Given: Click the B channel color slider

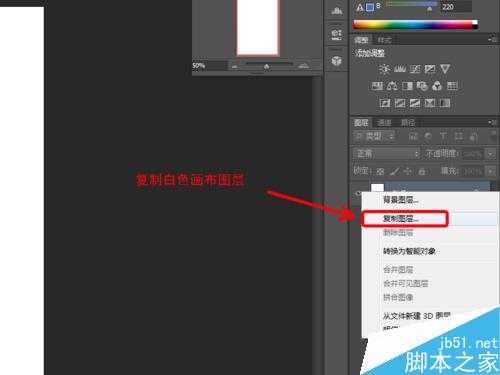Looking at the screenshot, I should 412,6.
